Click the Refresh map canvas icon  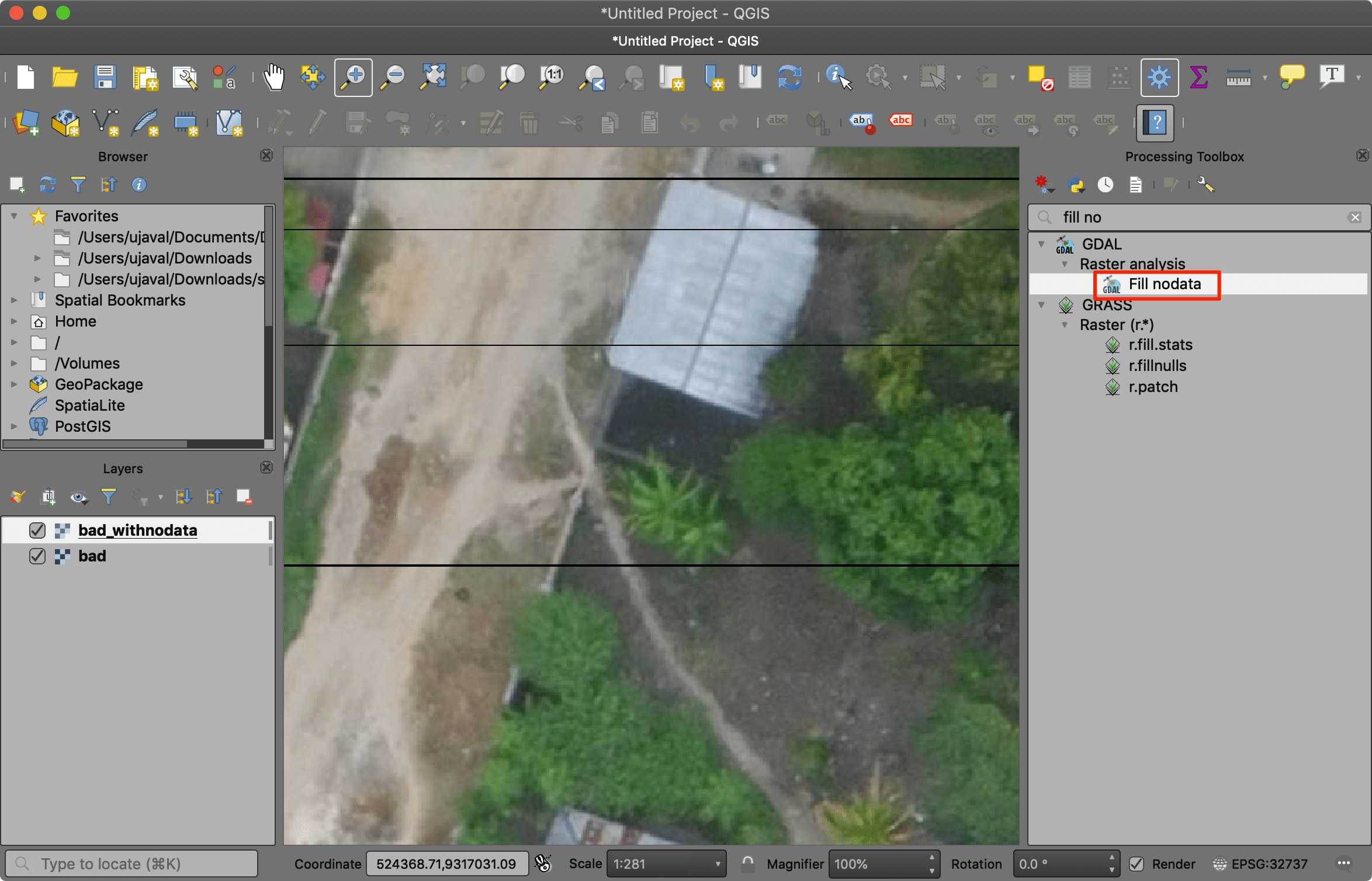pos(789,77)
